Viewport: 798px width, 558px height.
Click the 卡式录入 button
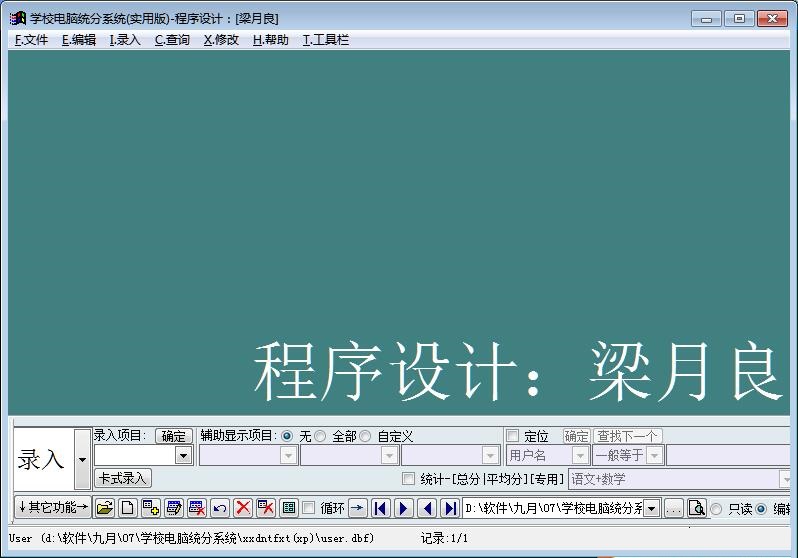click(x=123, y=478)
